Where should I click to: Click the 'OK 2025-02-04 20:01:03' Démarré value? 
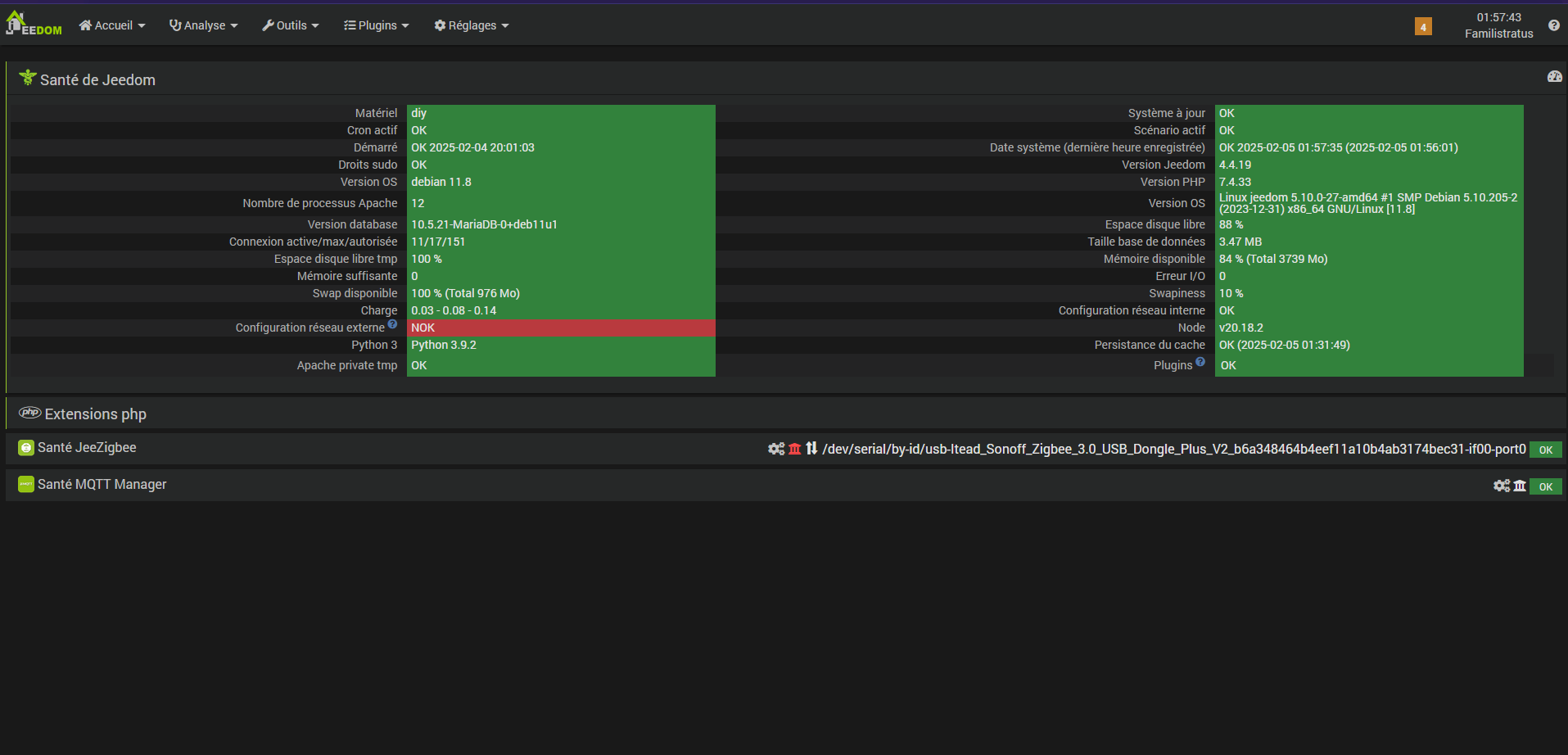[x=472, y=147]
